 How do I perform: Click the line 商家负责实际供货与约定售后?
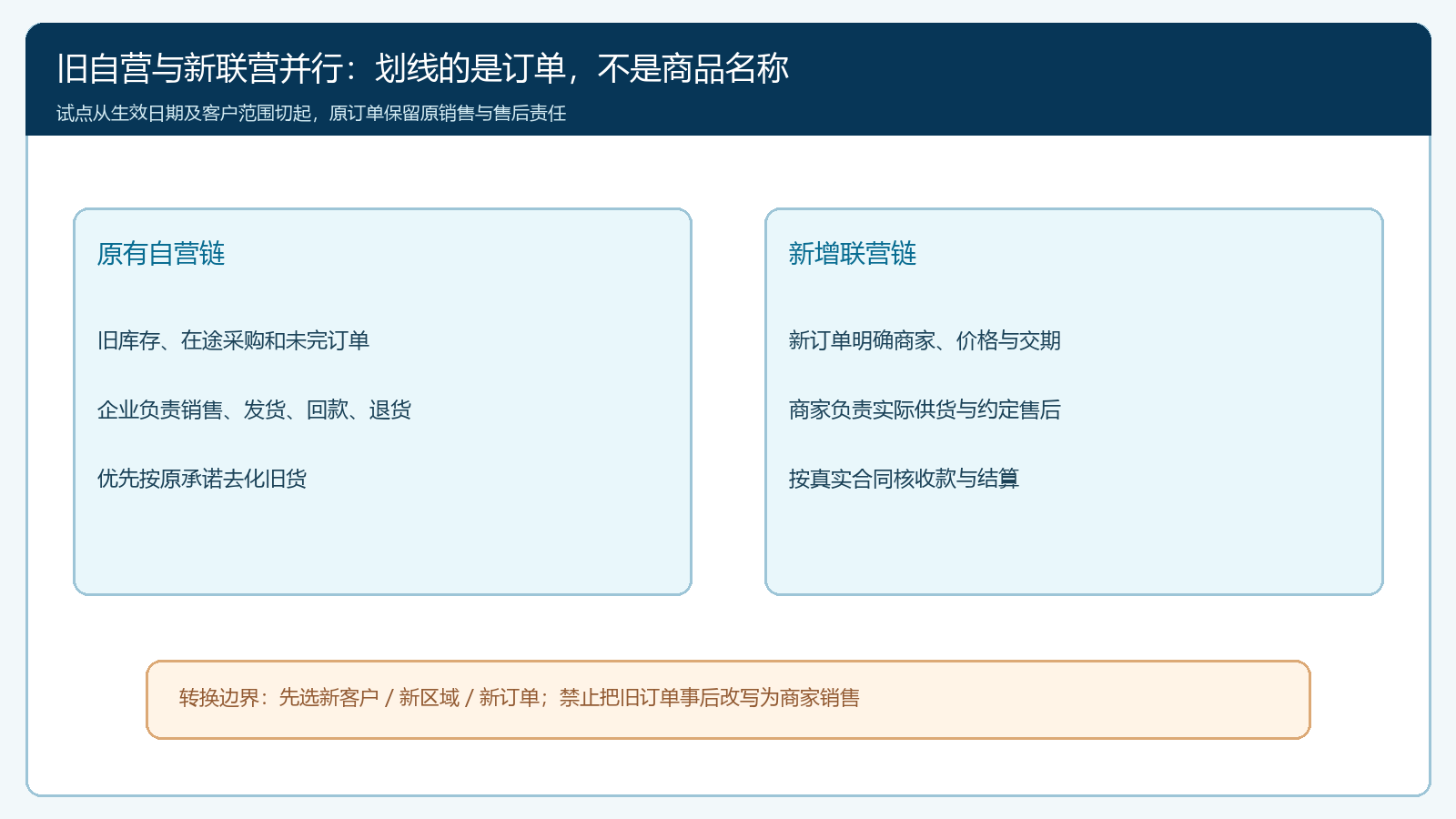click(x=925, y=409)
